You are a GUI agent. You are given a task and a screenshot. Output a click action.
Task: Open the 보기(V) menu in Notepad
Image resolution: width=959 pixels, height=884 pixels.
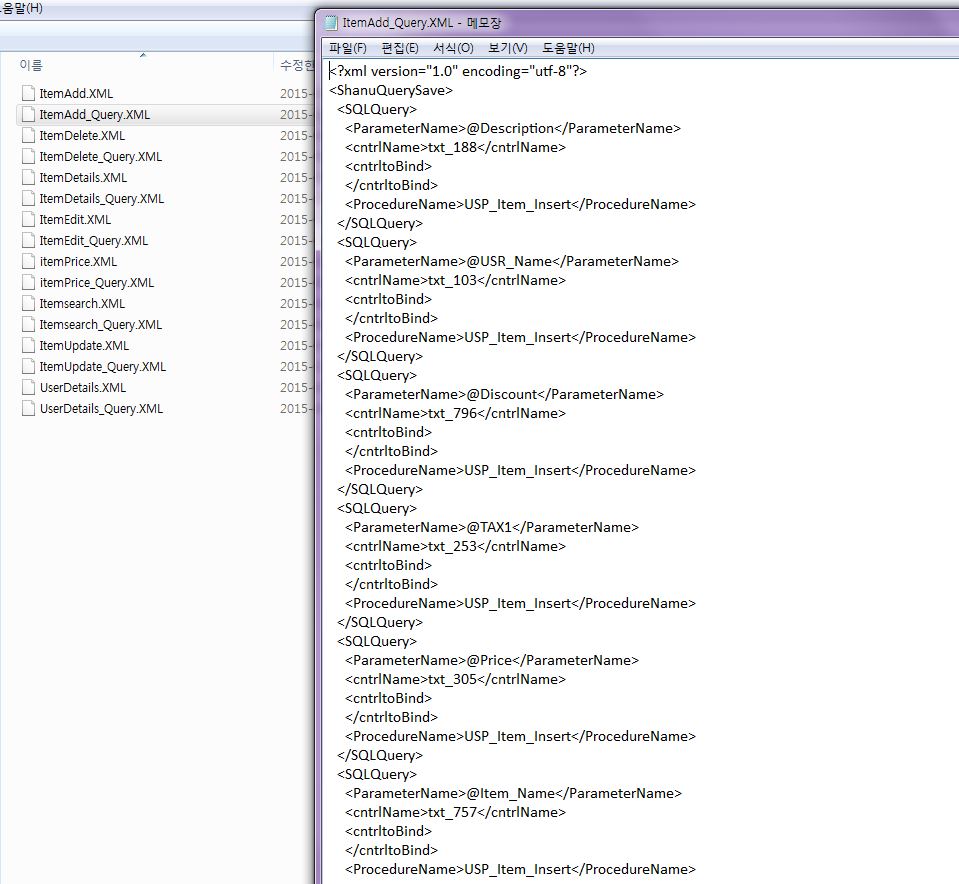(x=508, y=48)
